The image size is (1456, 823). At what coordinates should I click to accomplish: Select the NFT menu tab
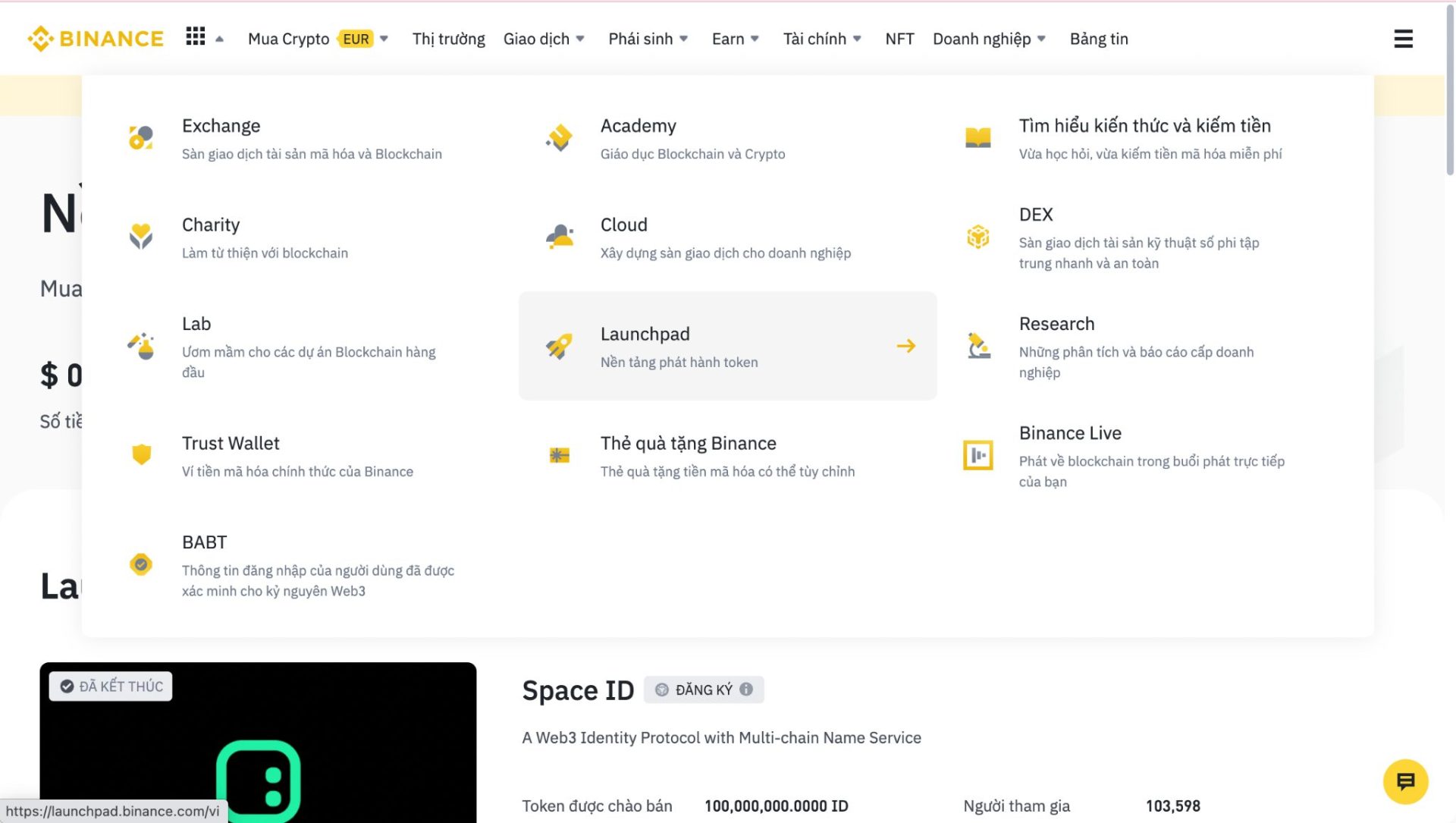(900, 38)
